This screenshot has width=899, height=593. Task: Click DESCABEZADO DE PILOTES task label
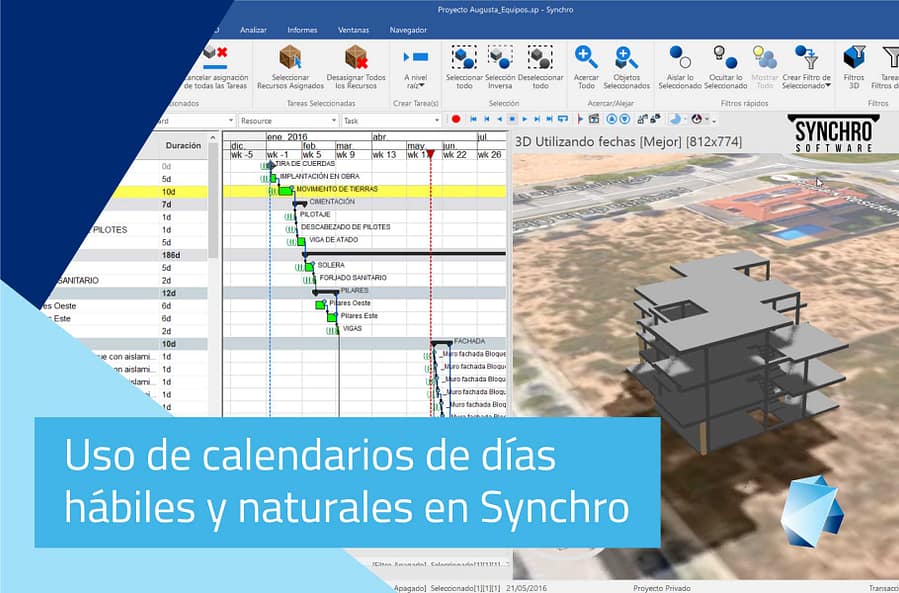point(345,227)
